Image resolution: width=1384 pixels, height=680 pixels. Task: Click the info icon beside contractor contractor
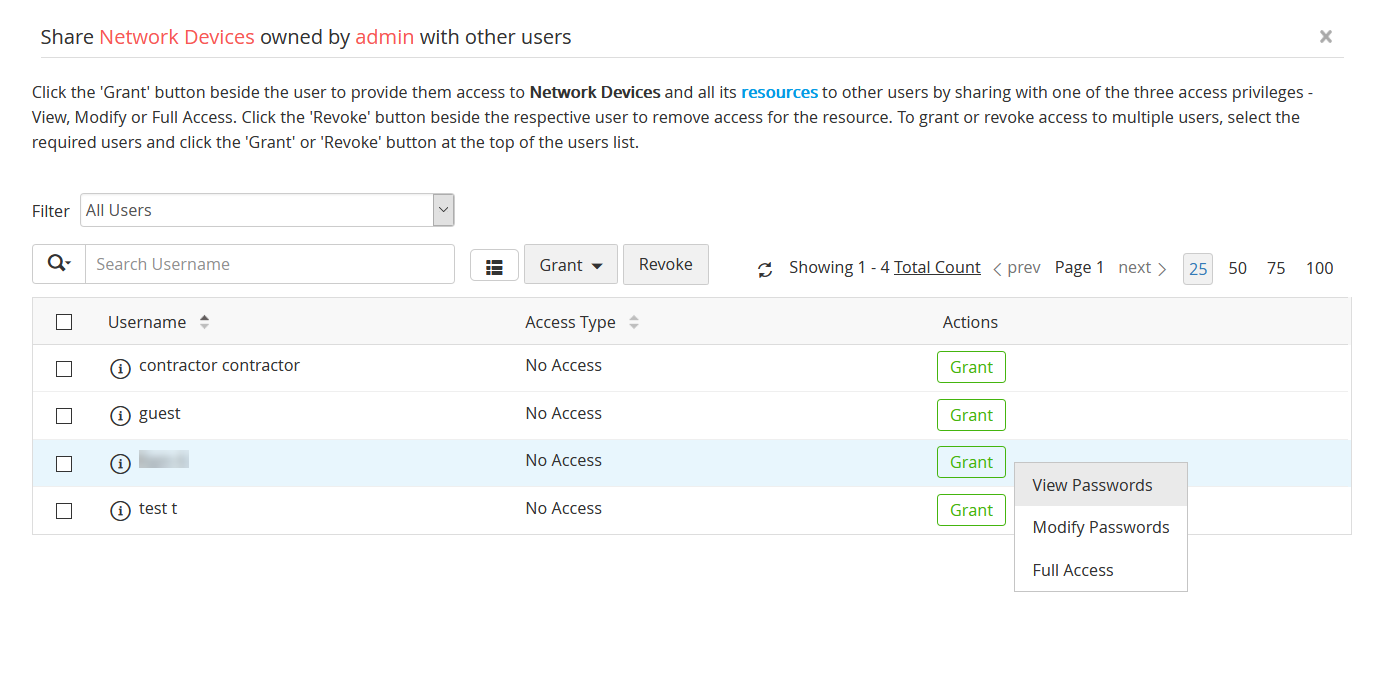(120, 368)
